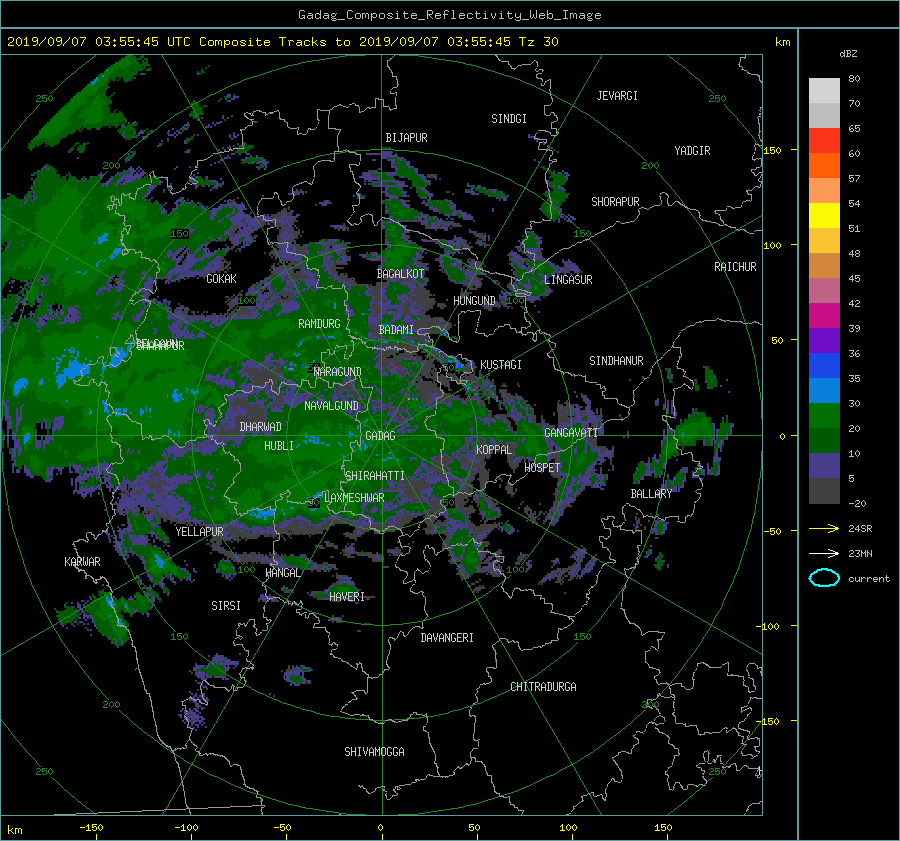Click the 23MN legend label
Screen dimensions: 900x841
860,553
